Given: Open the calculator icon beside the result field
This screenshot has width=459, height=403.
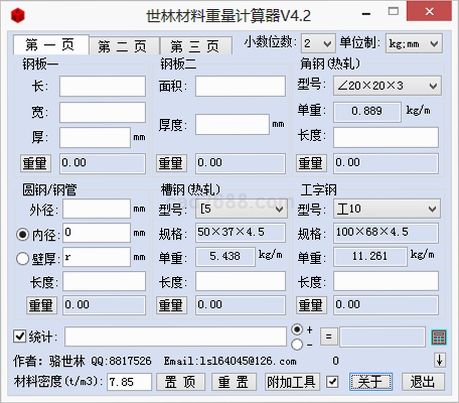Looking at the screenshot, I should tap(439, 337).
